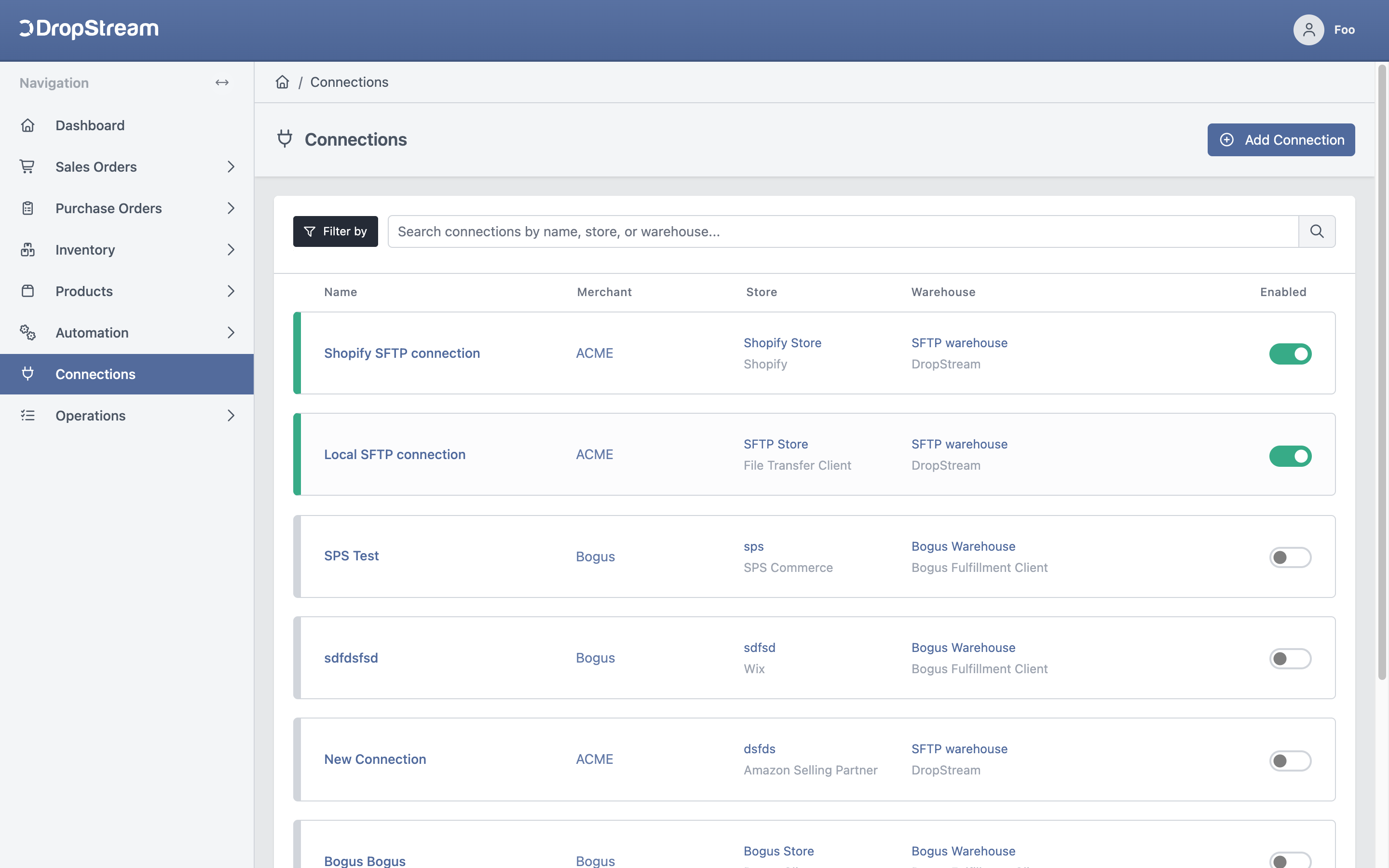Image resolution: width=1389 pixels, height=868 pixels.
Task: Expand the Products chevron
Action: coord(231,291)
